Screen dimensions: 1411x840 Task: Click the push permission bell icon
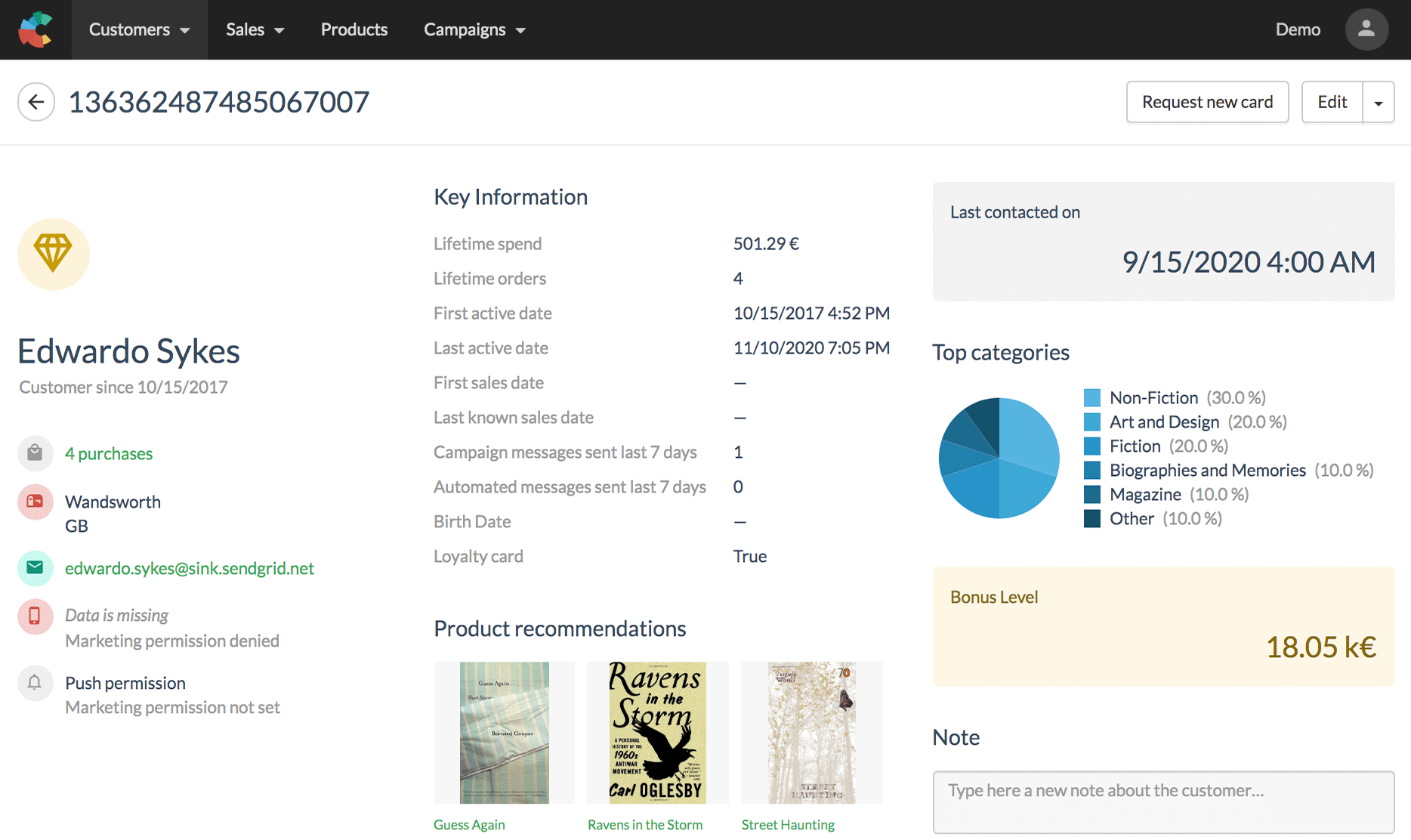coord(35,683)
